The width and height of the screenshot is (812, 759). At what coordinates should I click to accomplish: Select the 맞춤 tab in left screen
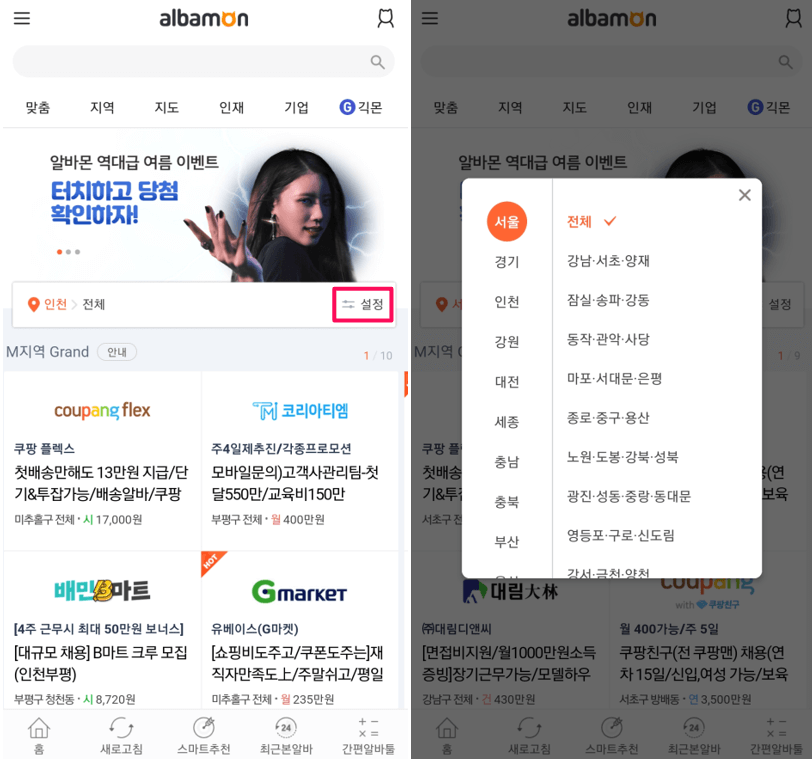click(38, 107)
